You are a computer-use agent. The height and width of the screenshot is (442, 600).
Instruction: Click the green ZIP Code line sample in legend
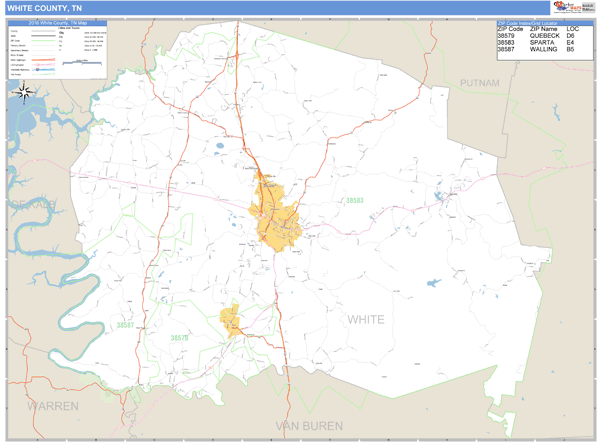(43, 41)
